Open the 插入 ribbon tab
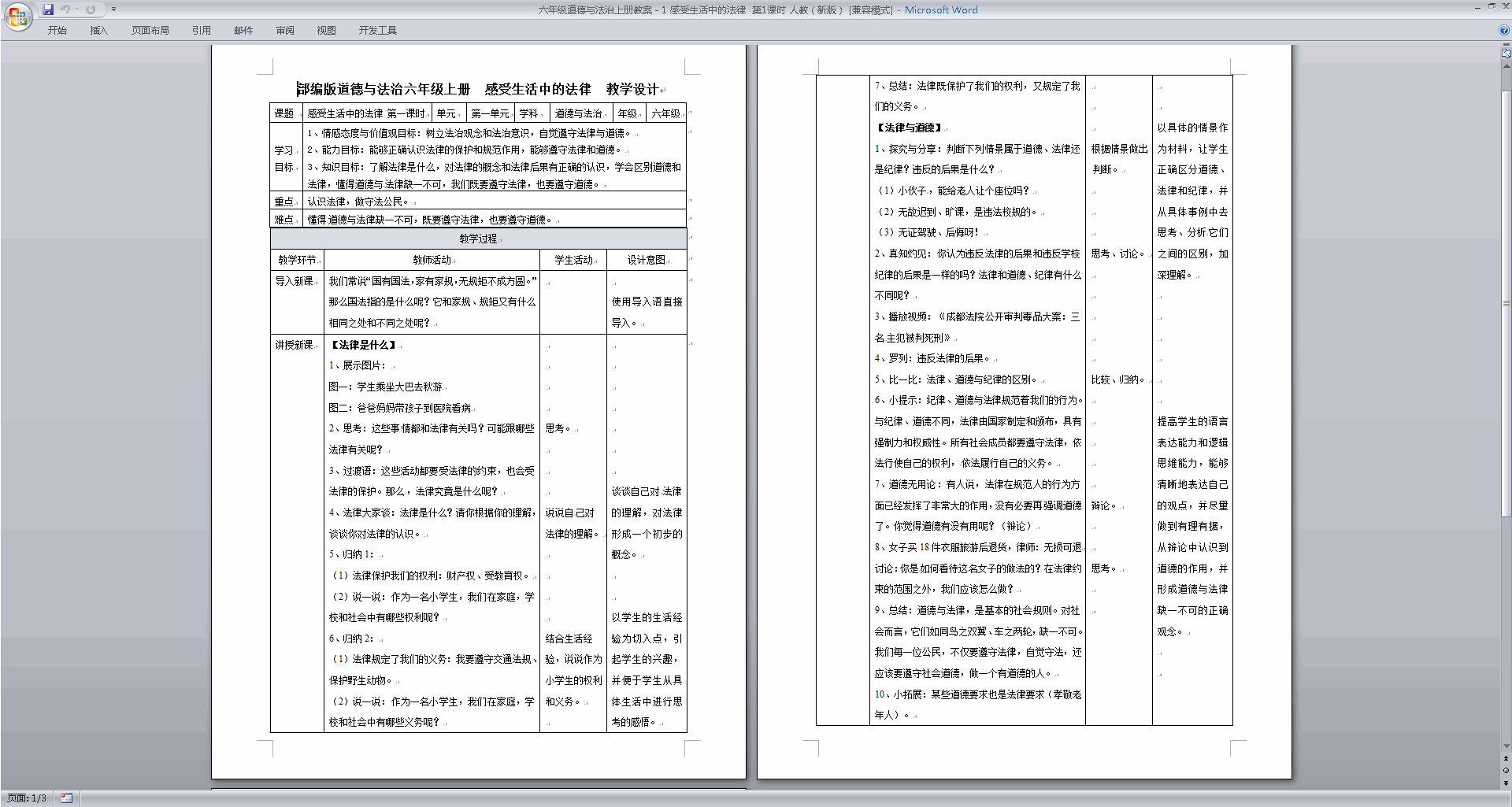This screenshot has height=807, width=1512. (98, 31)
